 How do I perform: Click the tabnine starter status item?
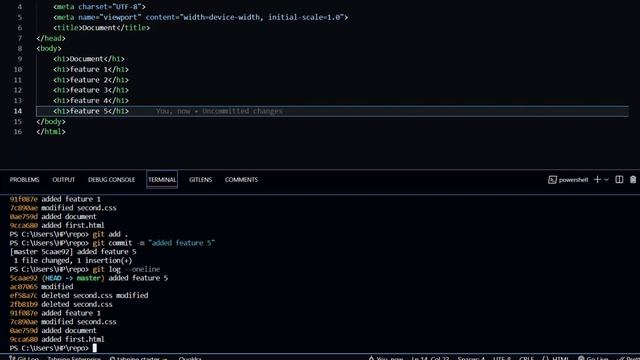click(138, 358)
